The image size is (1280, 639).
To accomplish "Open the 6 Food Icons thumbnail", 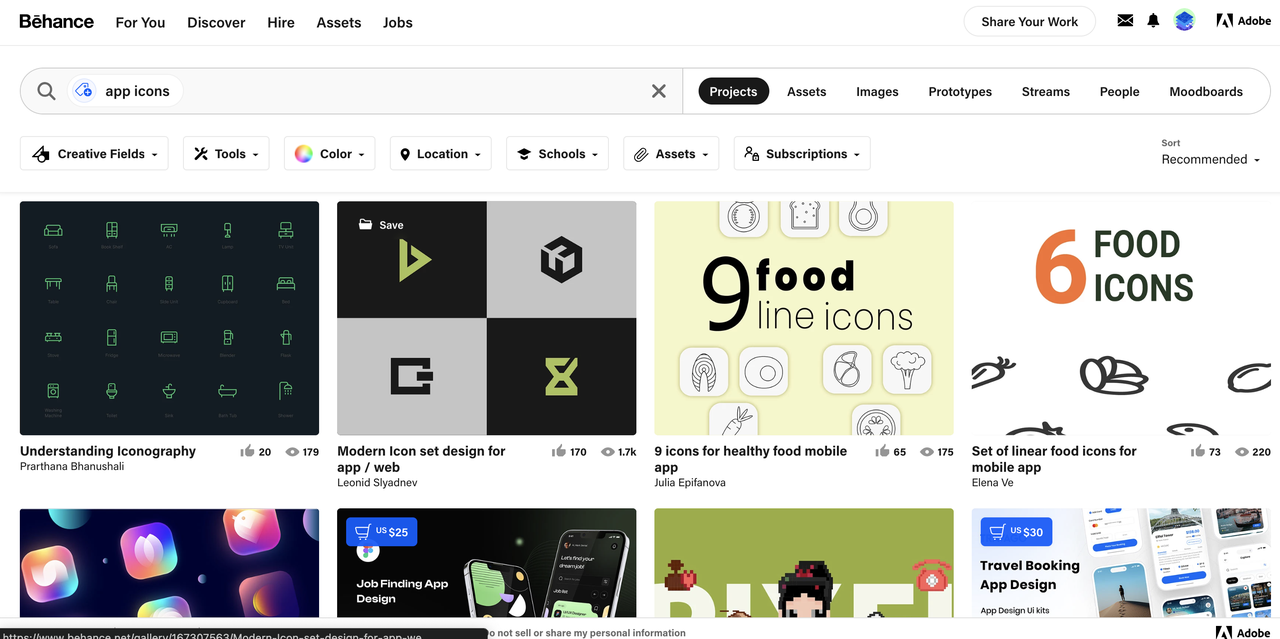I will coord(1121,318).
